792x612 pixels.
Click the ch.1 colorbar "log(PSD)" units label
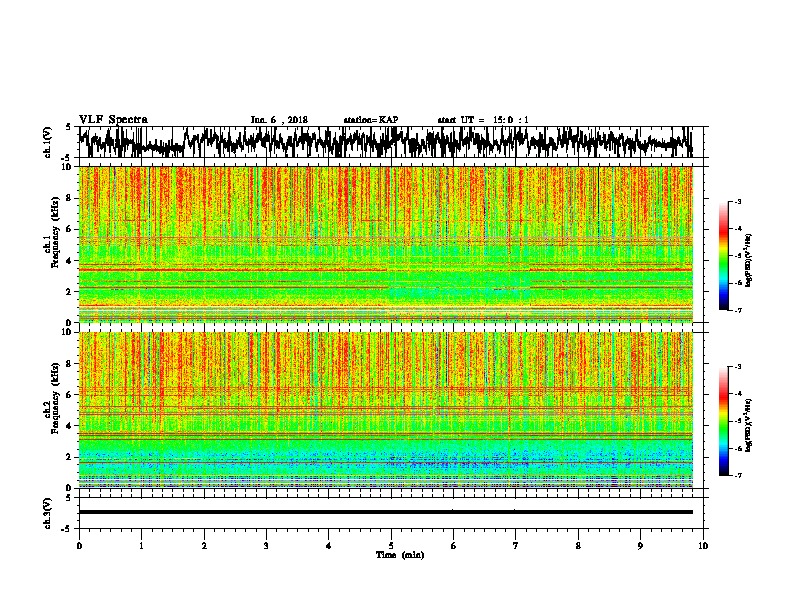tap(749, 261)
